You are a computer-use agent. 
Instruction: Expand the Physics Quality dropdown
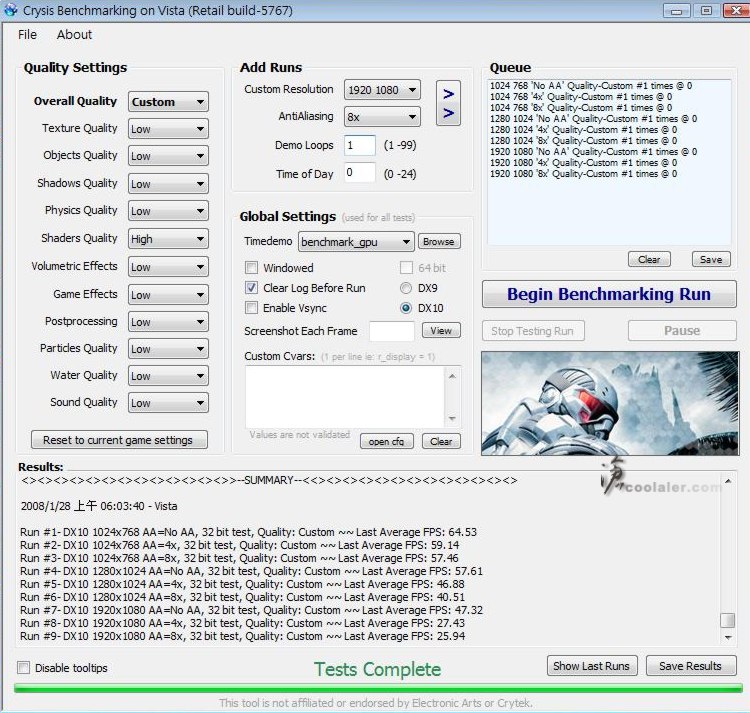coord(168,211)
